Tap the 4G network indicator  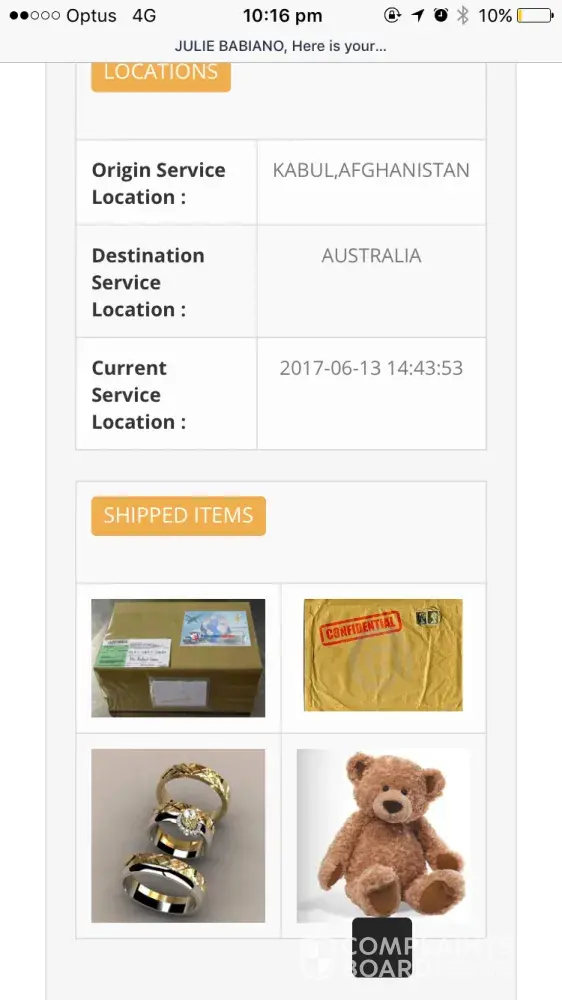point(144,15)
